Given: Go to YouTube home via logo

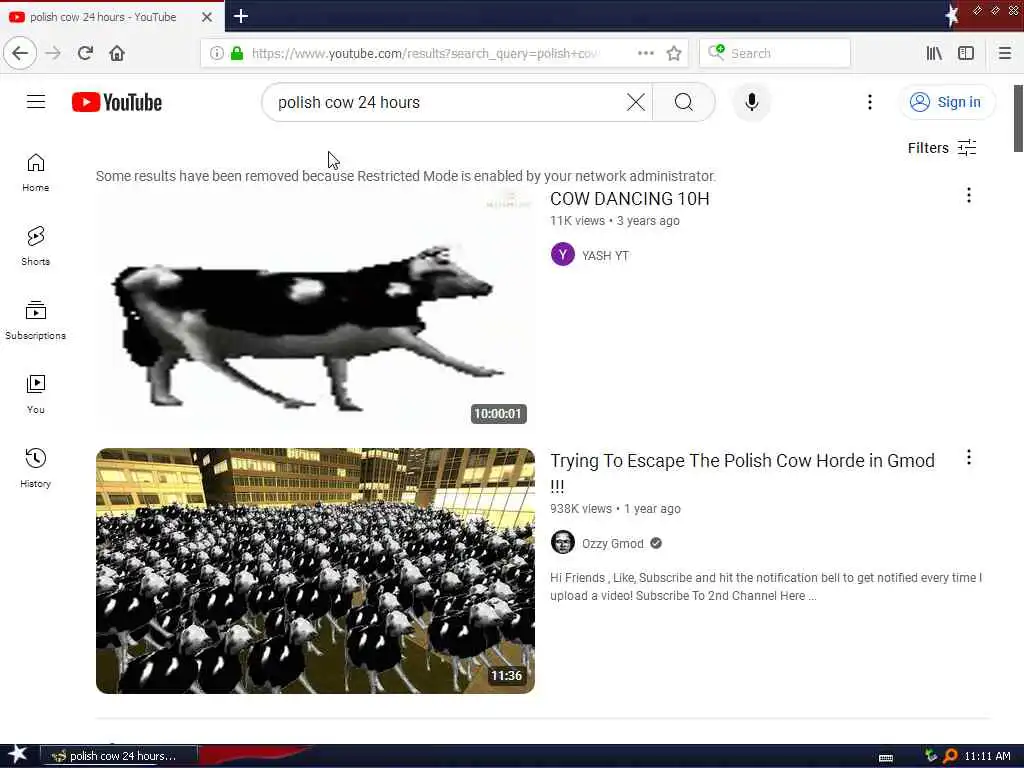Looking at the screenshot, I should 117,103.
